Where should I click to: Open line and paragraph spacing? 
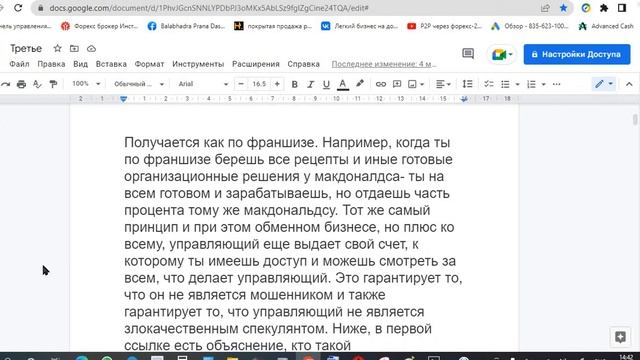[x=467, y=84]
